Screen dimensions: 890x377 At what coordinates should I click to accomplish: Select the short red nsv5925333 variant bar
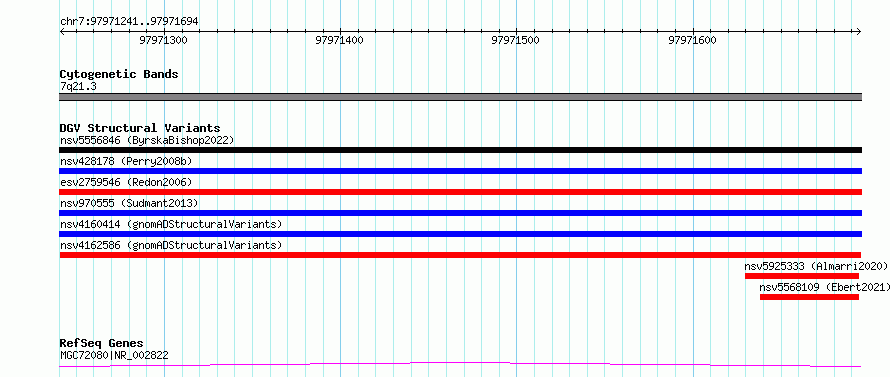tap(802, 276)
